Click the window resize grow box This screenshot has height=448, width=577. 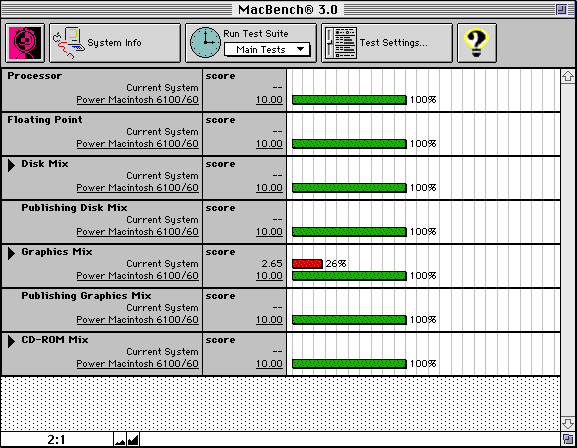[568, 439]
